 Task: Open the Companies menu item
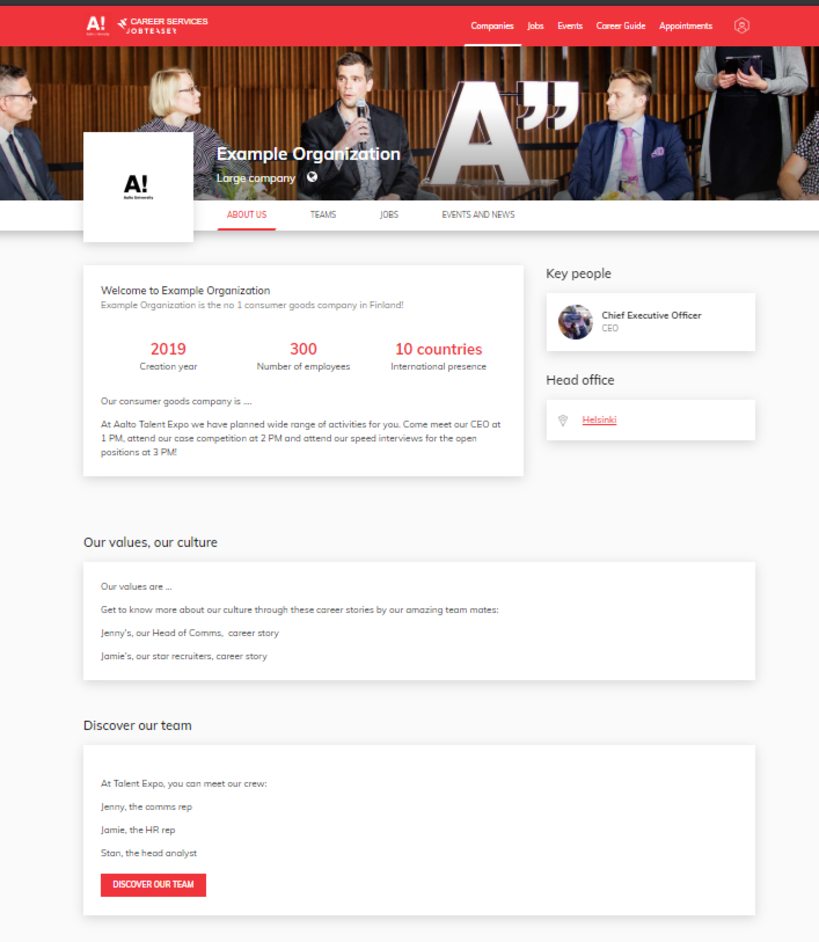click(x=492, y=26)
